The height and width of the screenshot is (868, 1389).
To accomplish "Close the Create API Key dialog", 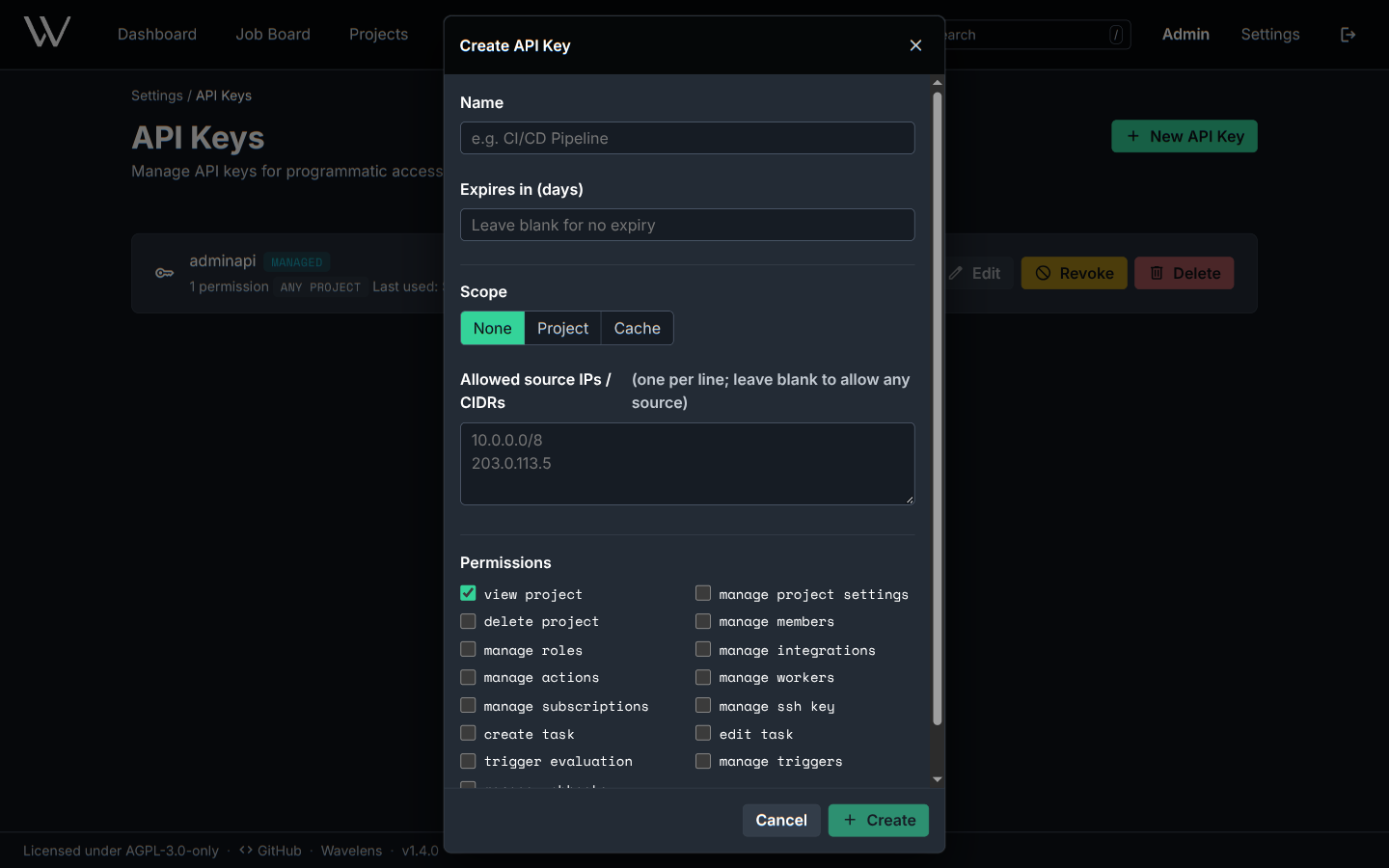I will click(915, 45).
